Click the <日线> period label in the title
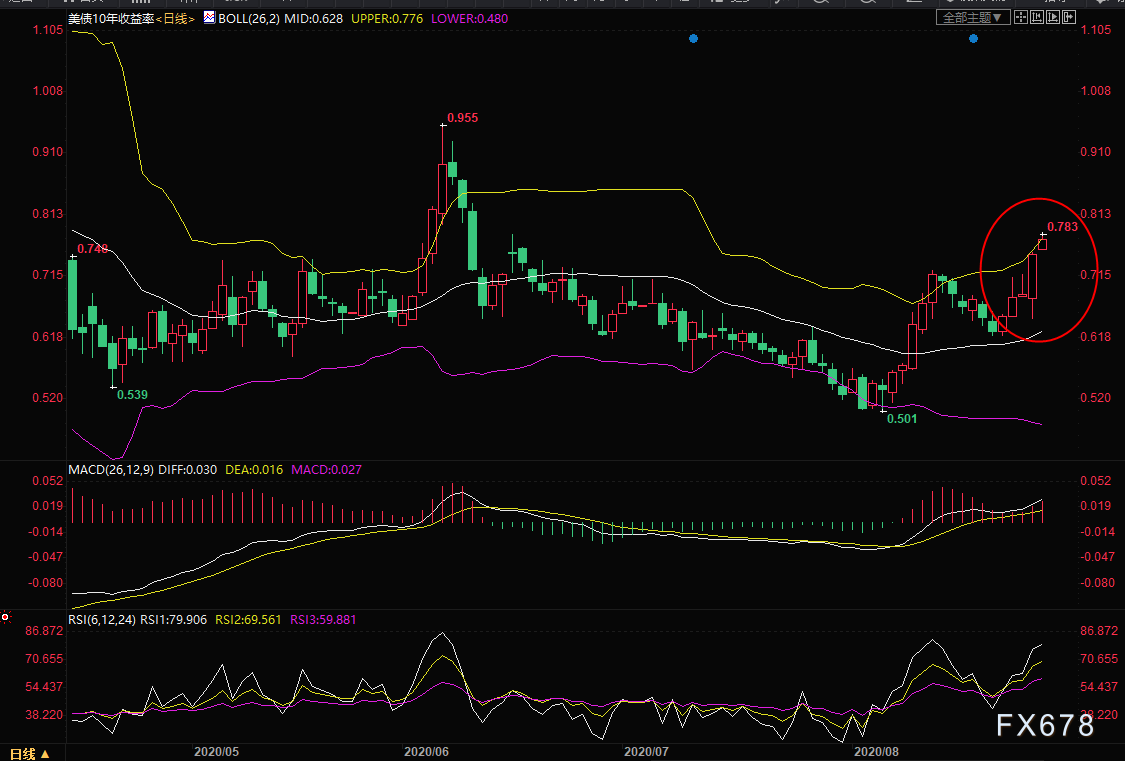1125x761 pixels. (176, 19)
